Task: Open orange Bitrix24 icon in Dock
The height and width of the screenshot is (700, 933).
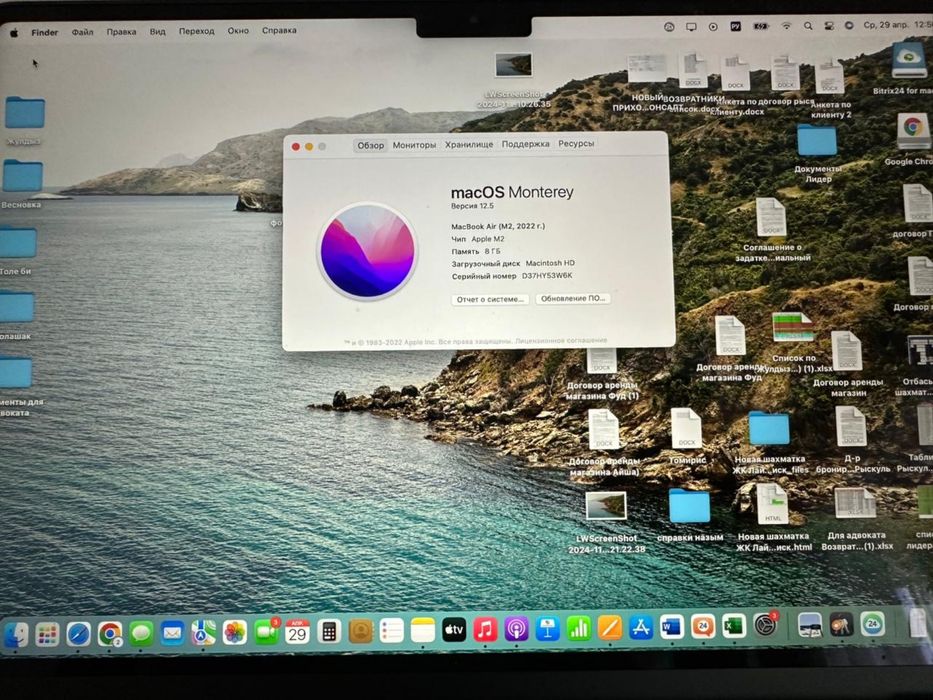Action: [x=703, y=627]
